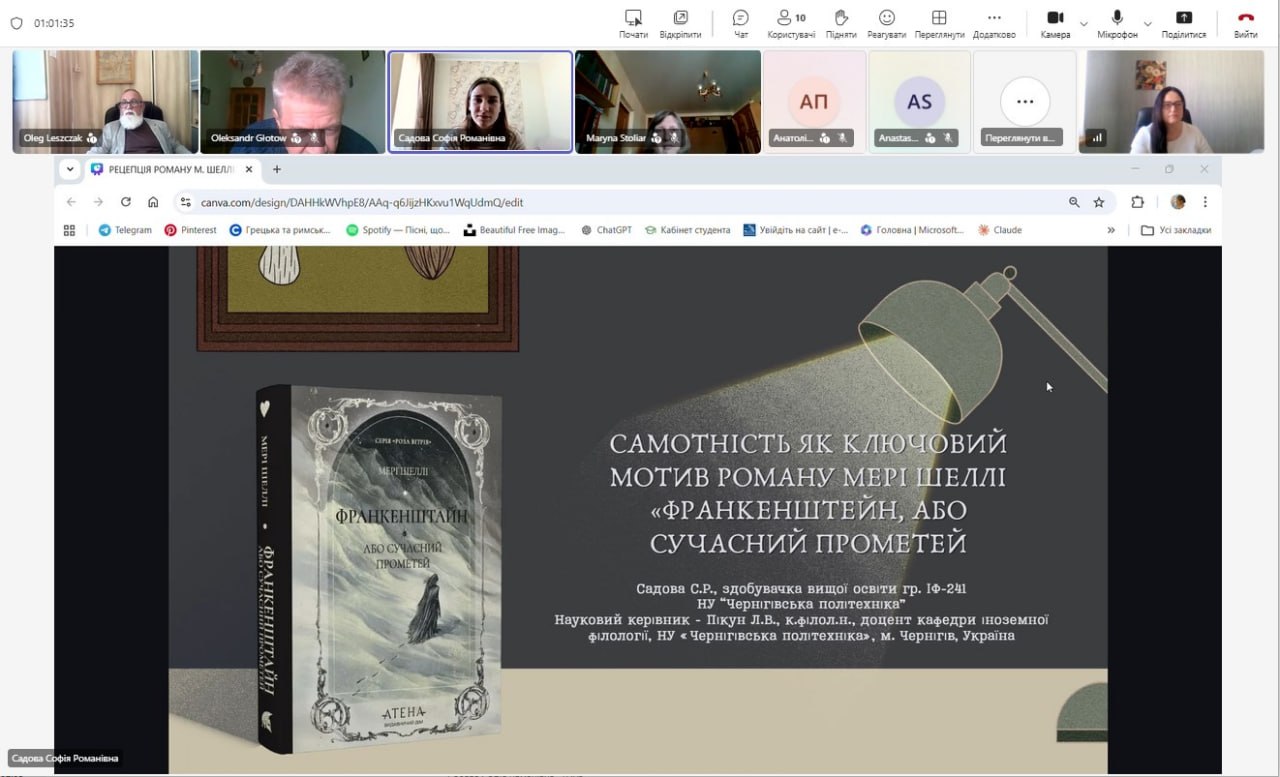The height and width of the screenshot is (777, 1280).
Task: Show the Користувачі participants list
Action: pyautogui.click(x=791, y=24)
